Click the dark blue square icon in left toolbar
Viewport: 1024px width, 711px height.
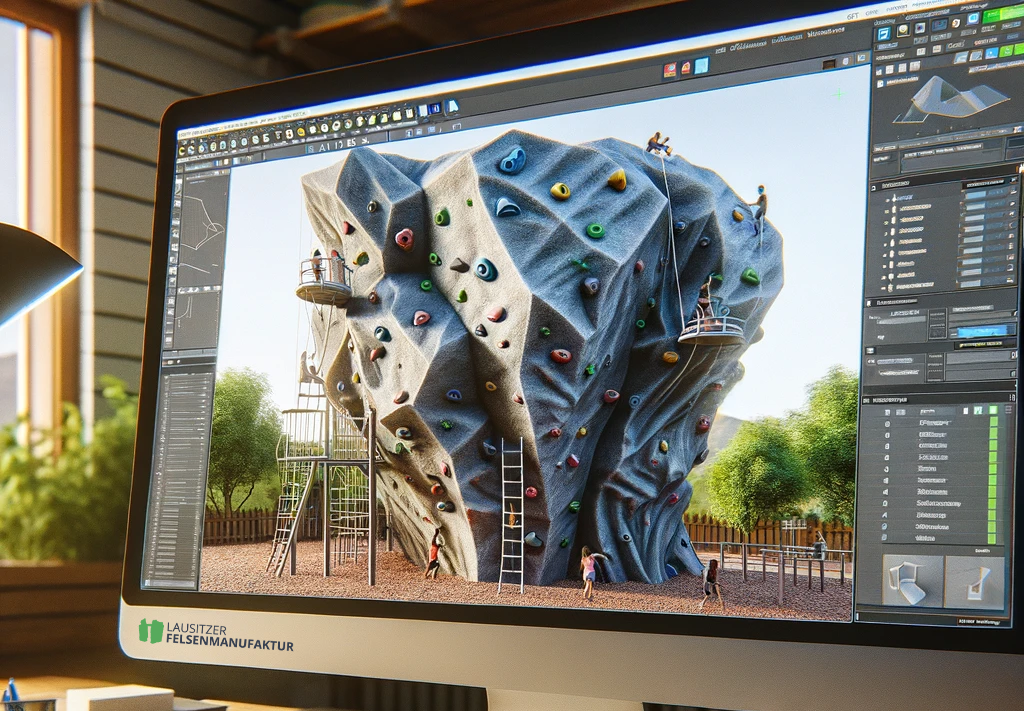(436, 109)
